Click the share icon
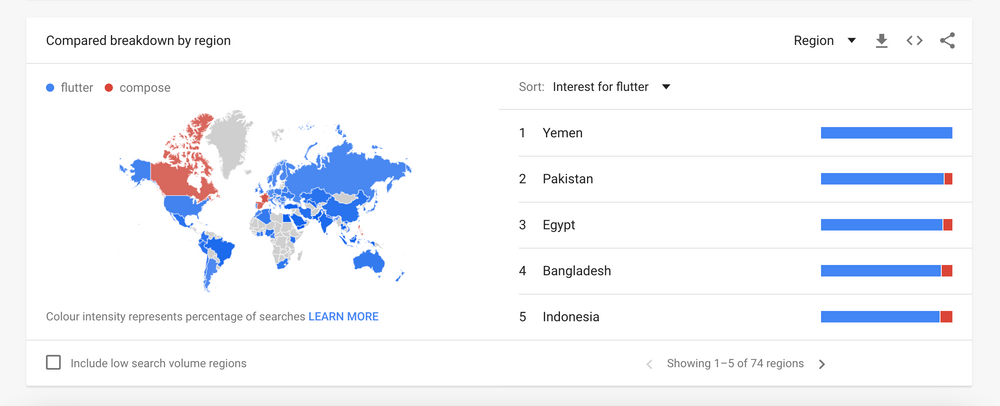Image resolution: width=1000 pixels, height=406 pixels. (x=947, y=41)
